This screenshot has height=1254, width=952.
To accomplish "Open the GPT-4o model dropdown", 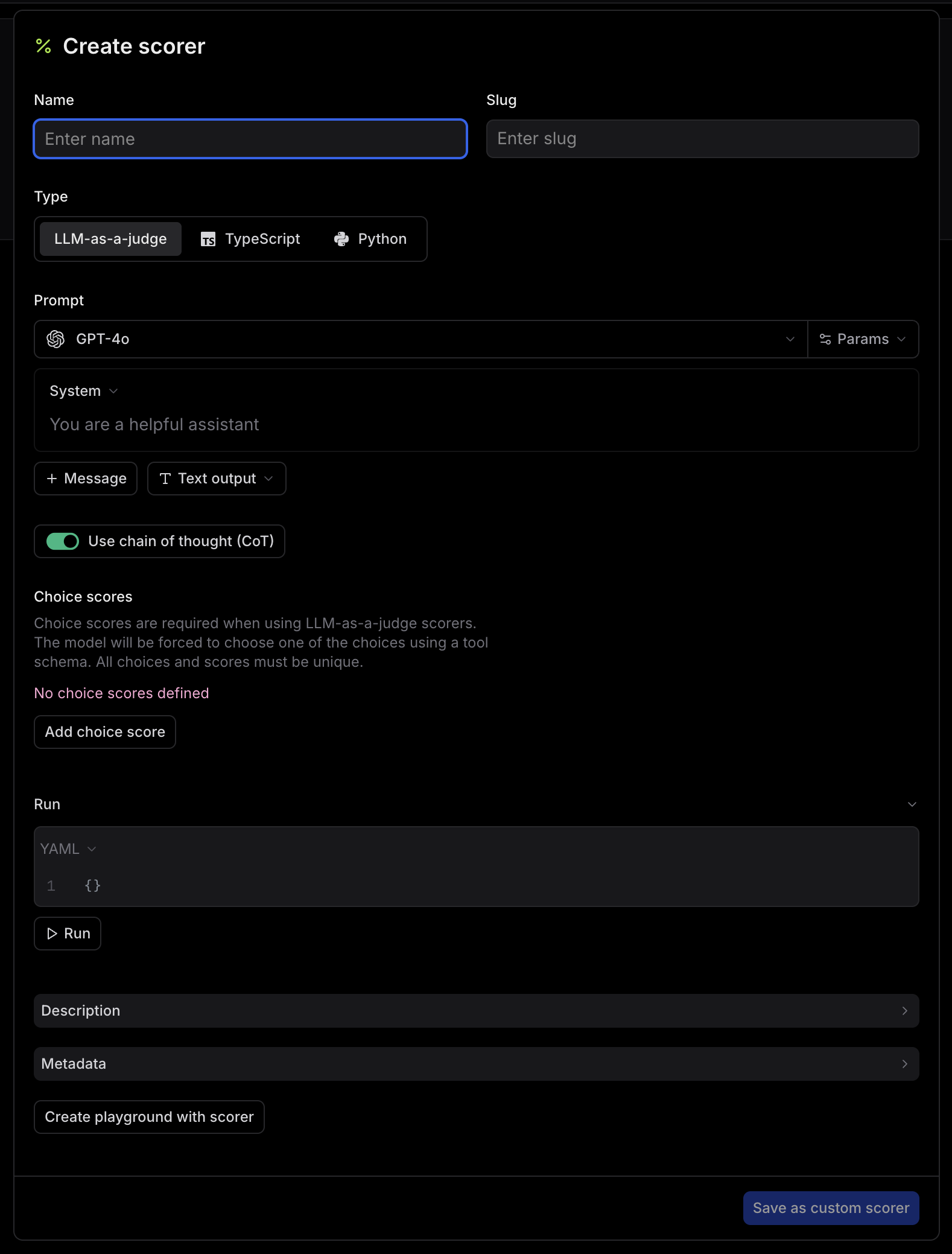I will (420, 339).
